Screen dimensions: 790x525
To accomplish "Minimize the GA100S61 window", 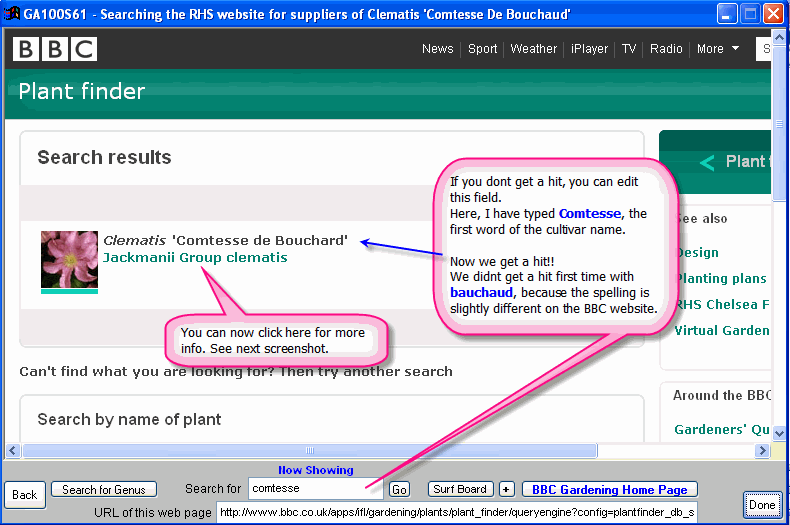I will (727, 14).
